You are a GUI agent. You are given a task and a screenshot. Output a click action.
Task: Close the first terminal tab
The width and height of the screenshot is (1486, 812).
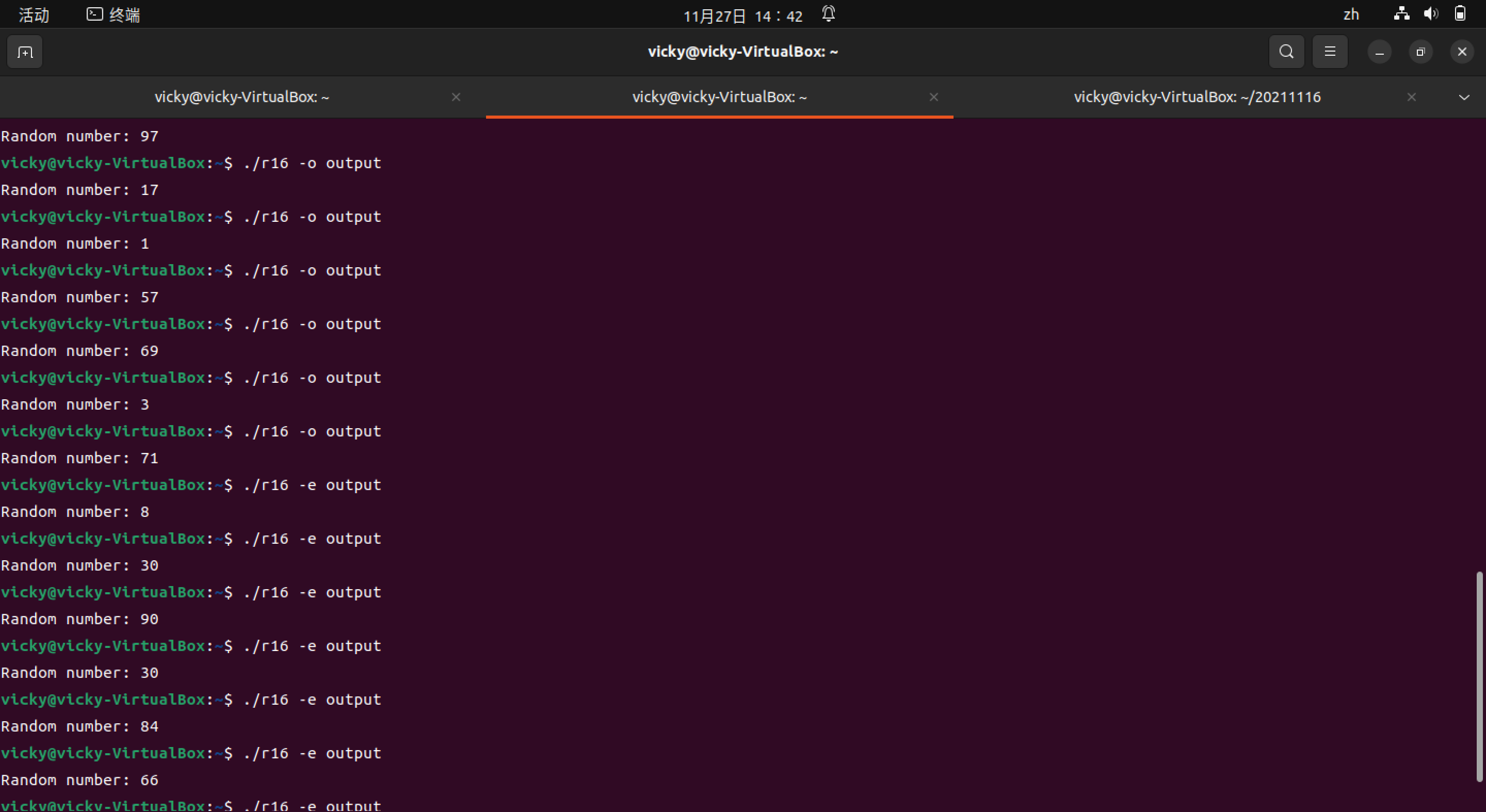(456, 97)
